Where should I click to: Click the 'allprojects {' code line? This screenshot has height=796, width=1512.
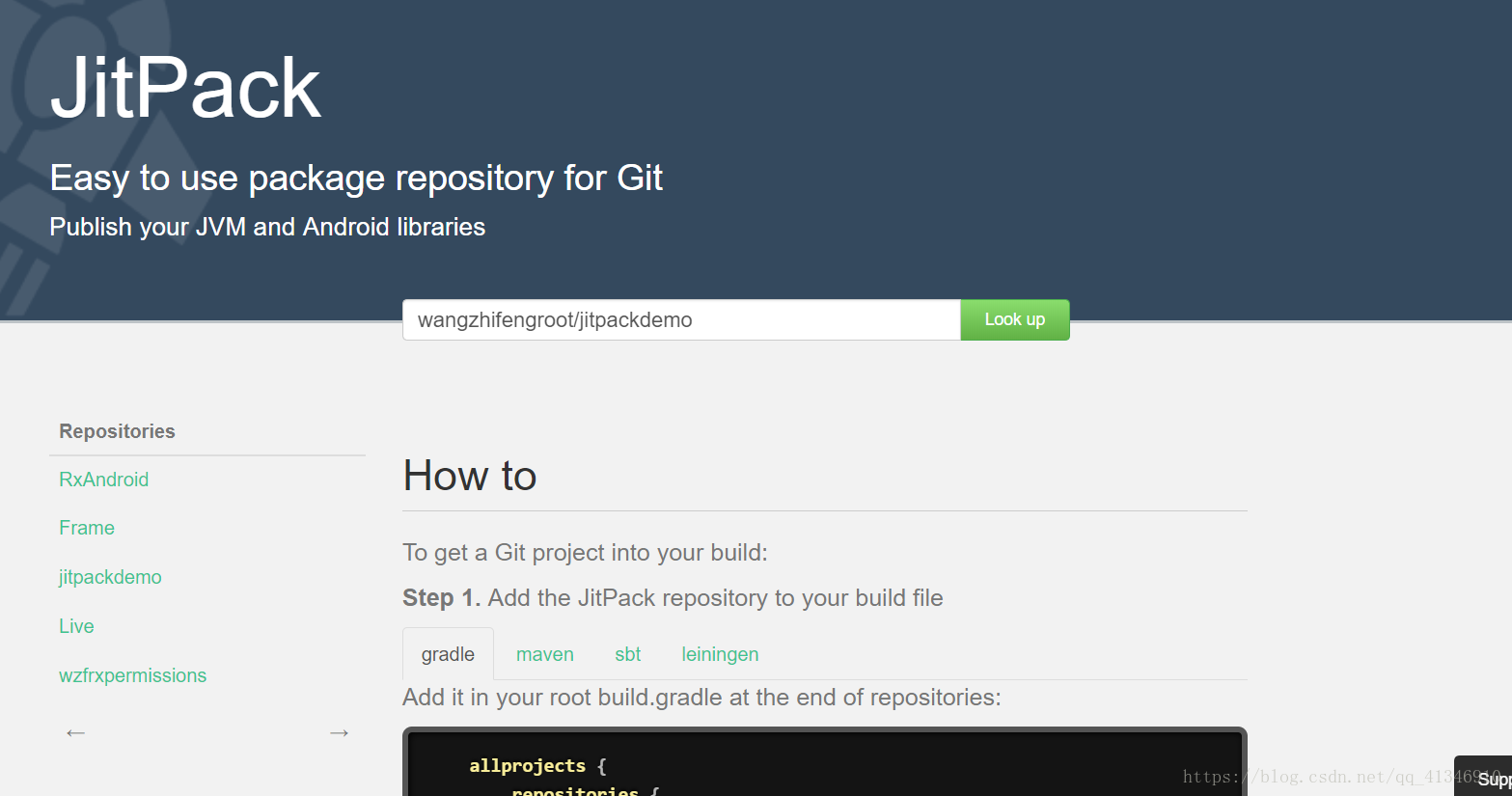pos(537,766)
